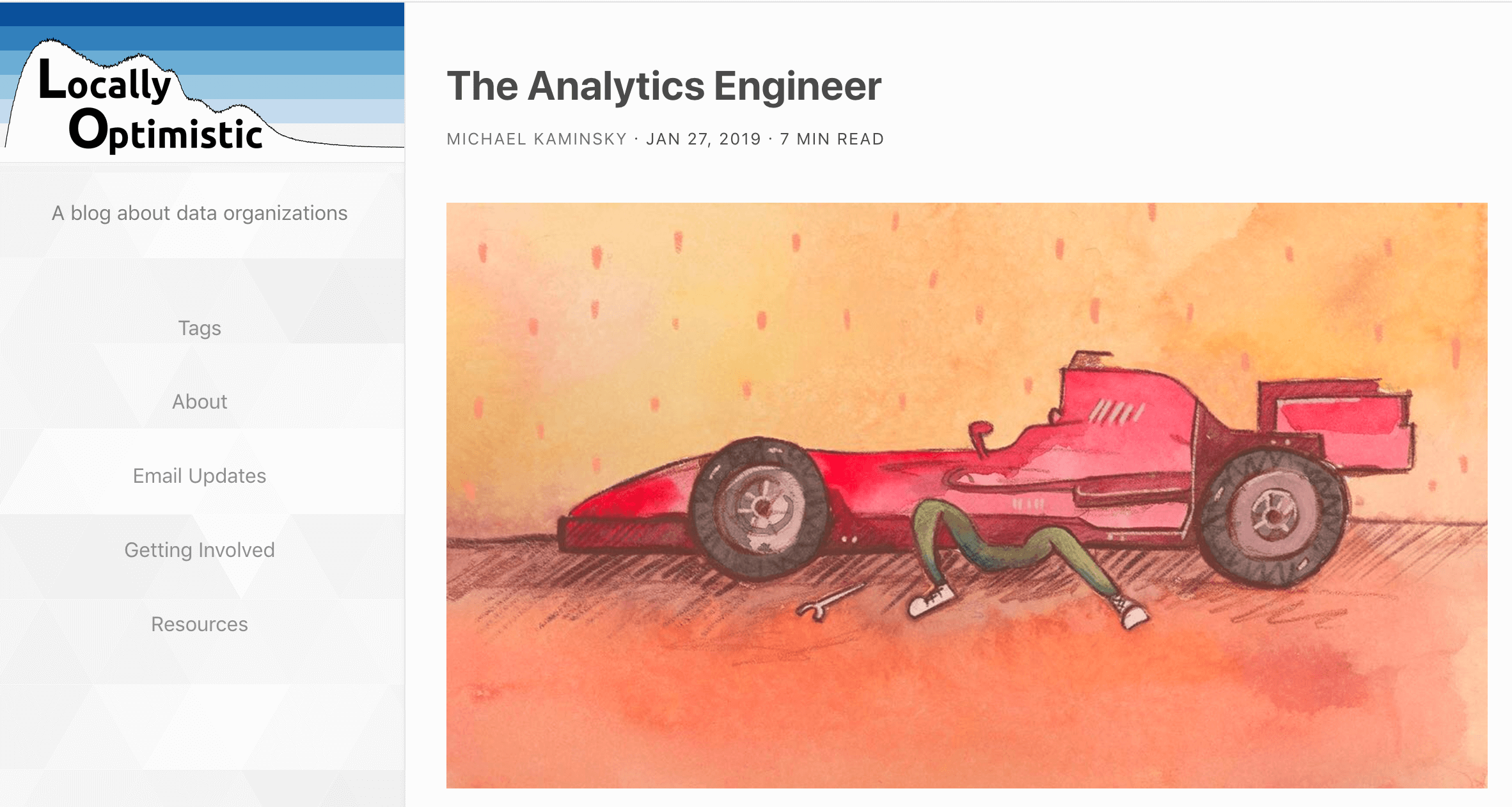This screenshot has width=1512, height=807.
Task: Open the post titled The Analytics Engineer
Action: [665, 87]
